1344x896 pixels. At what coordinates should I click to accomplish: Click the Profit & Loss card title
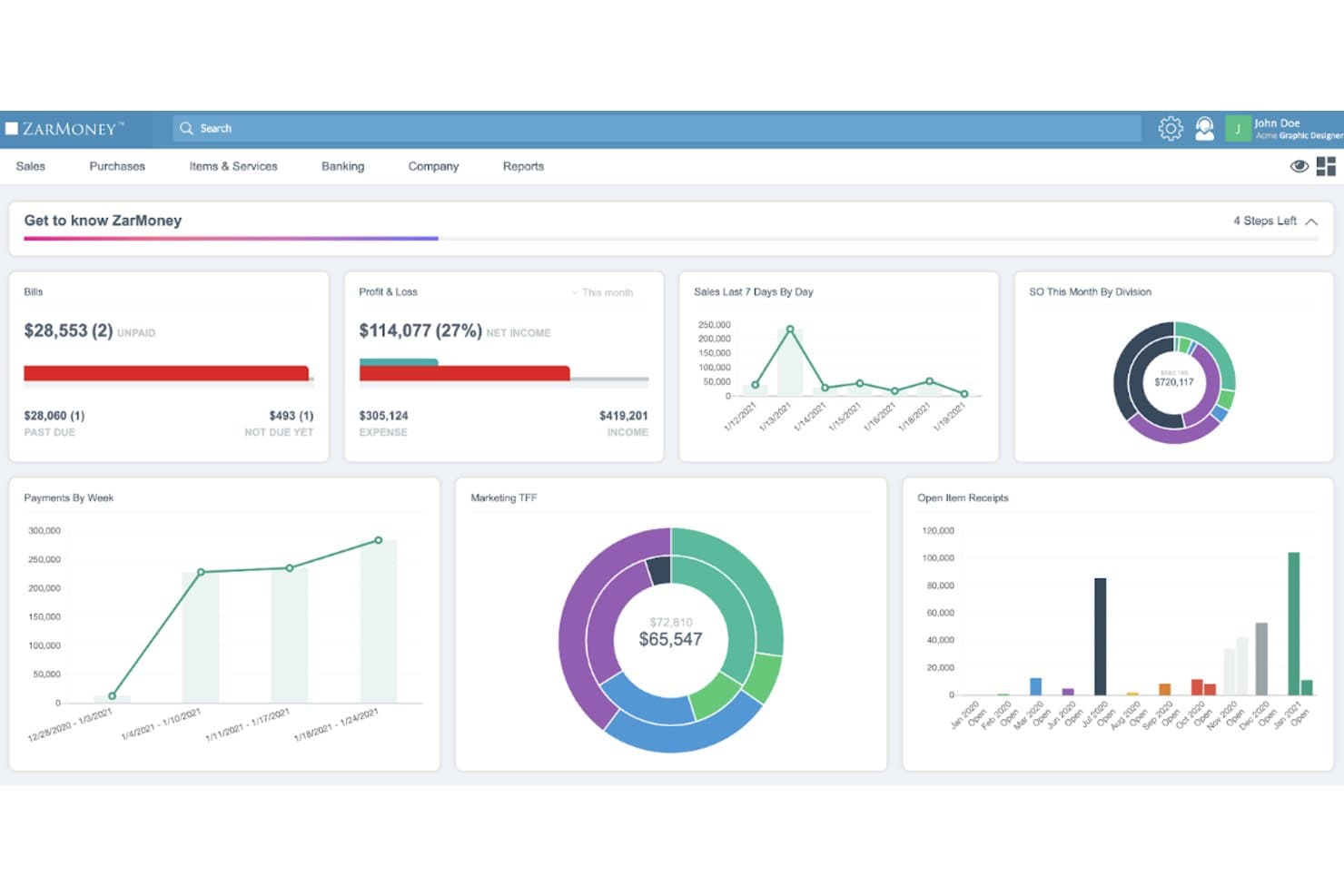pos(388,292)
